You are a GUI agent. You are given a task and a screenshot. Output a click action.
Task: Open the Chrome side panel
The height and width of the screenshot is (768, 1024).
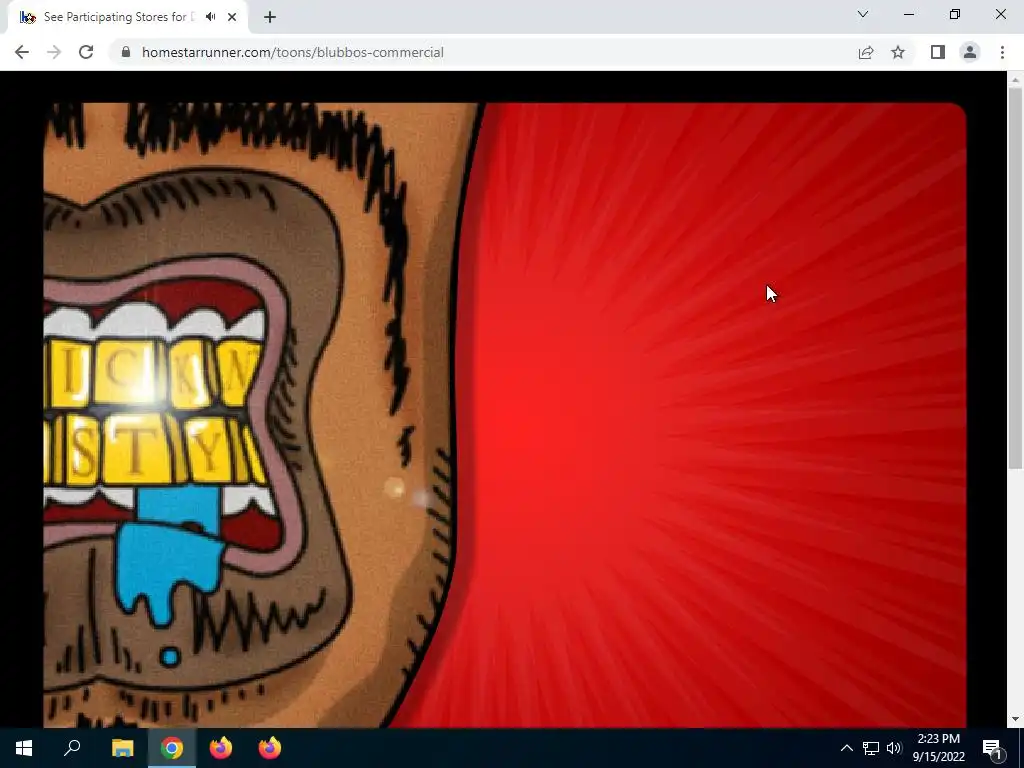(x=938, y=52)
